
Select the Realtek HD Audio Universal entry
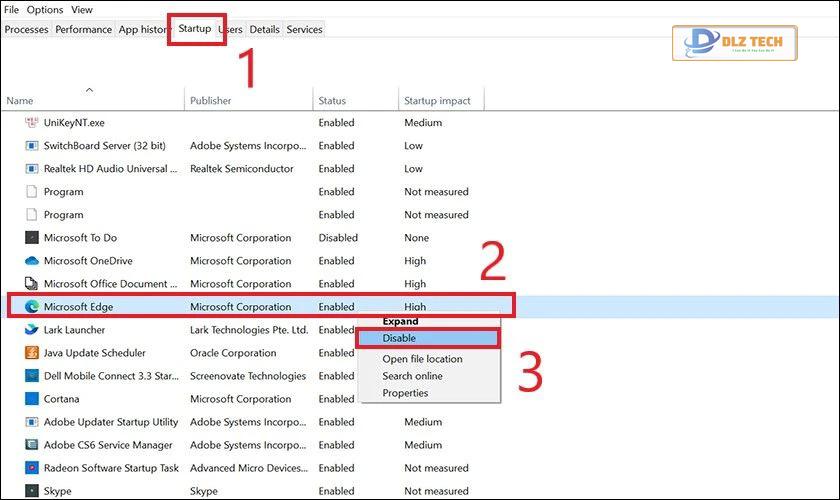click(110, 169)
